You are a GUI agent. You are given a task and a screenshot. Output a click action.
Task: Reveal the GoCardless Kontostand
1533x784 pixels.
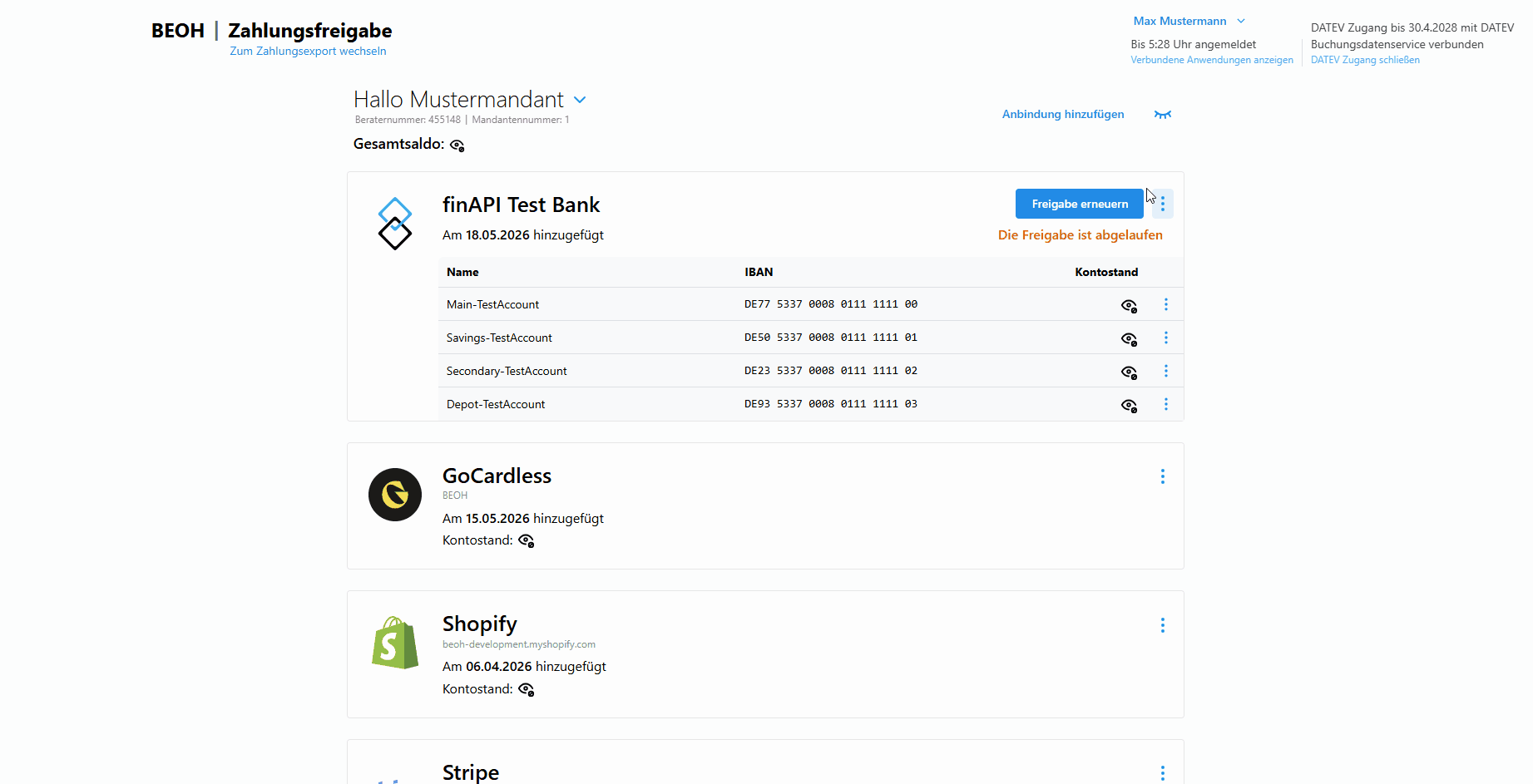coord(526,541)
